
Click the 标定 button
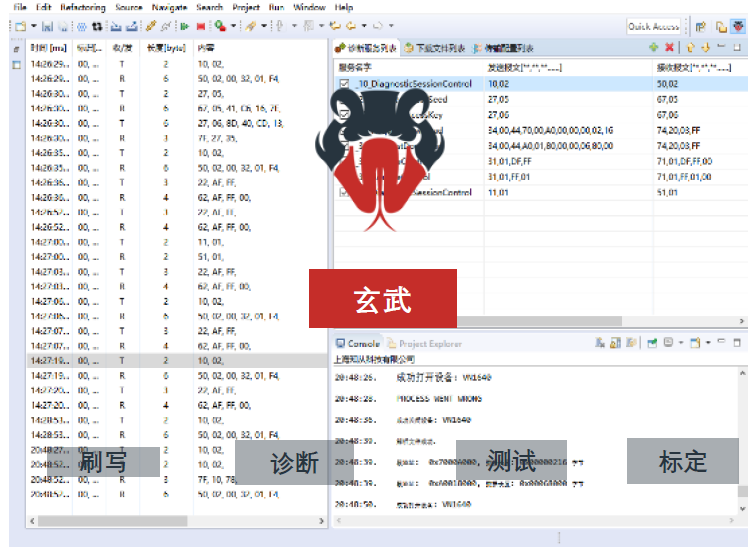[x=682, y=461]
